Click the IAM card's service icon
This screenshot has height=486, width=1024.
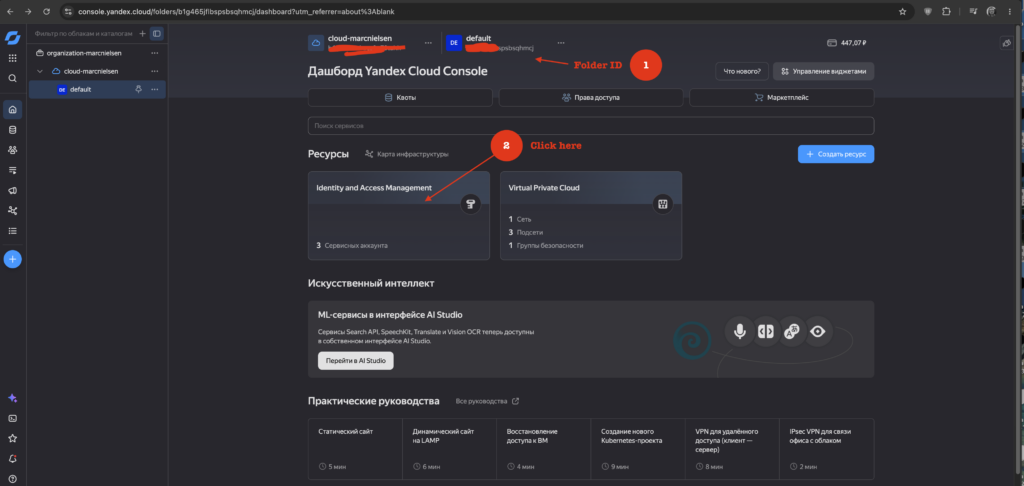[470, 204]
